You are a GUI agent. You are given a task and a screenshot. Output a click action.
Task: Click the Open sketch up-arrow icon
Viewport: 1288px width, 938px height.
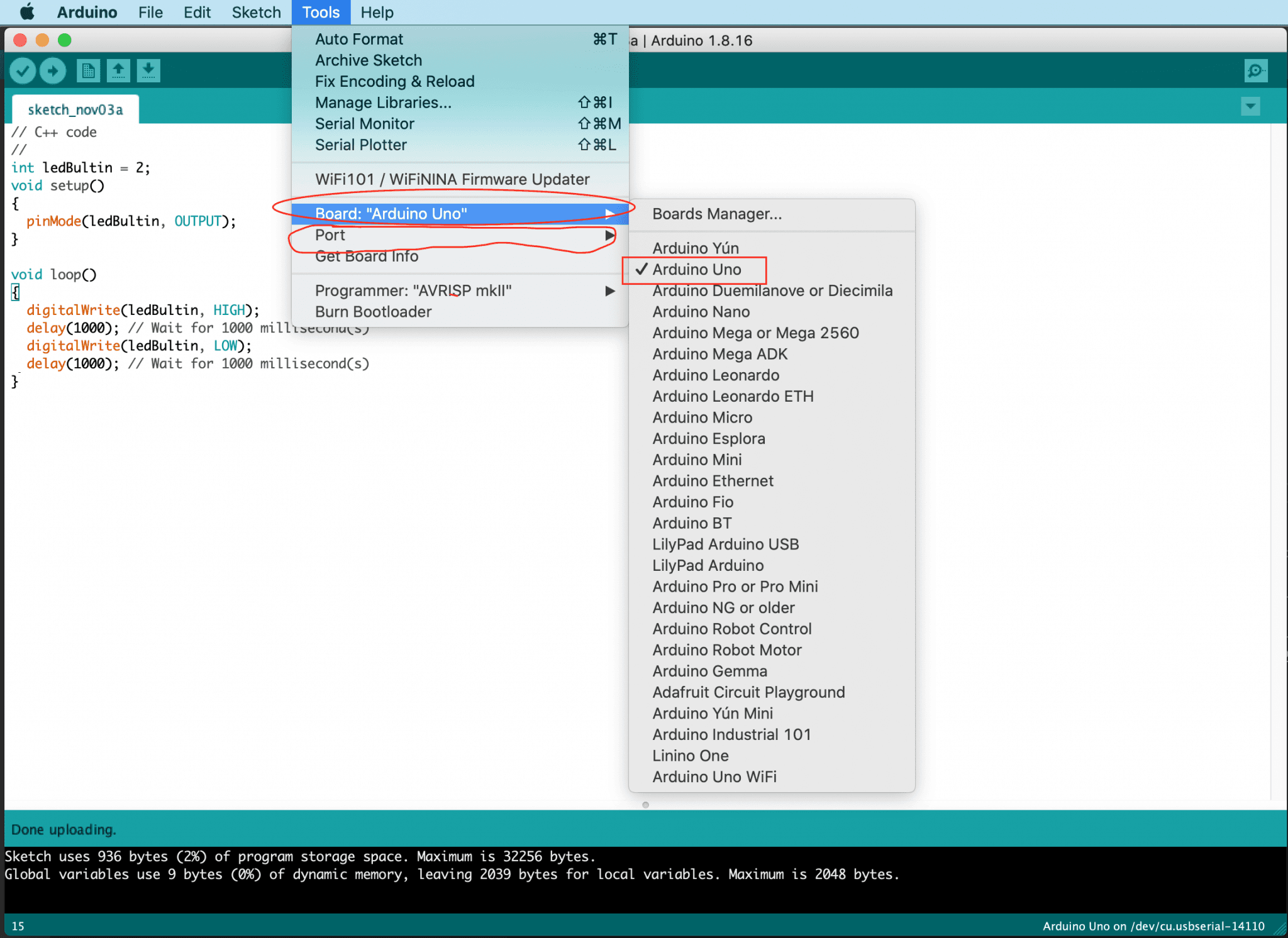[118, 70]
